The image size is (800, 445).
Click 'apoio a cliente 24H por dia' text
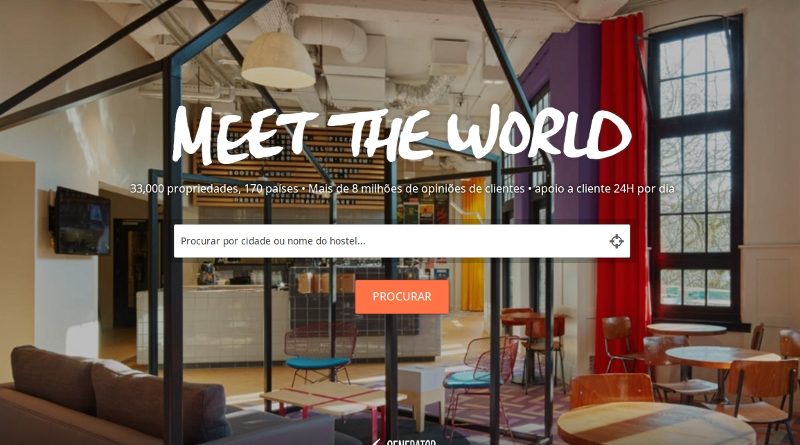604,189
